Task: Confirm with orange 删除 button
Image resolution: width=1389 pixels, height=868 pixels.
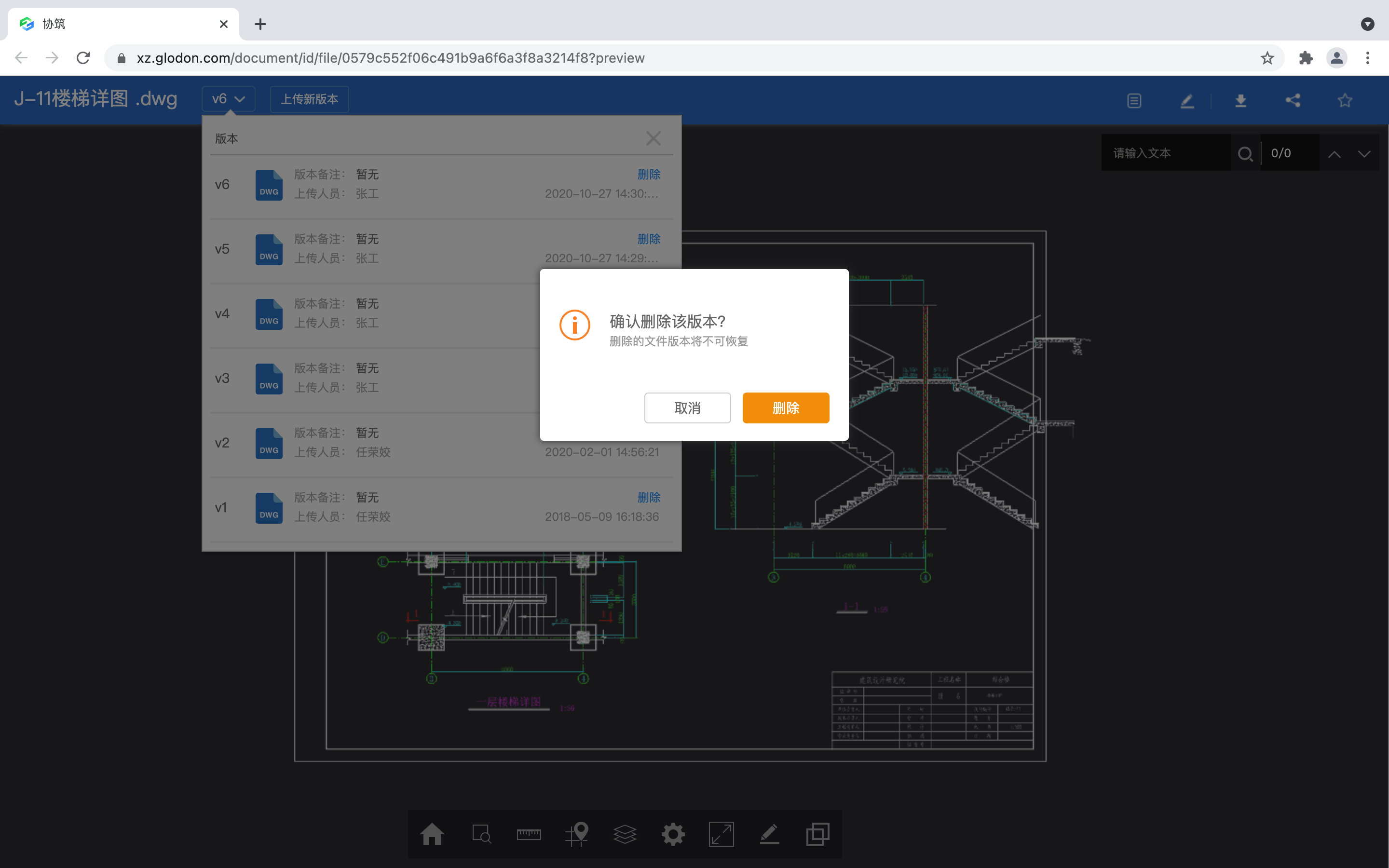Action: (x=785, y=408)
